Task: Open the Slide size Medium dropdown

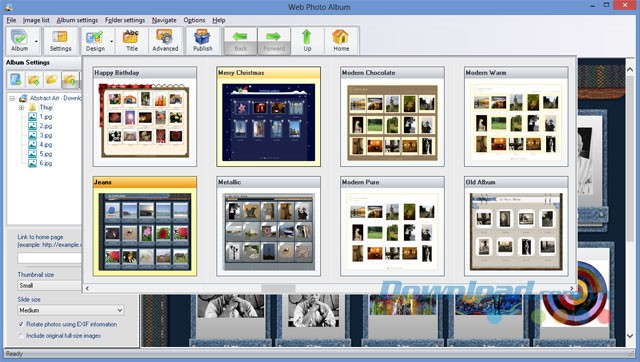Action: click(x=71, y=310)
